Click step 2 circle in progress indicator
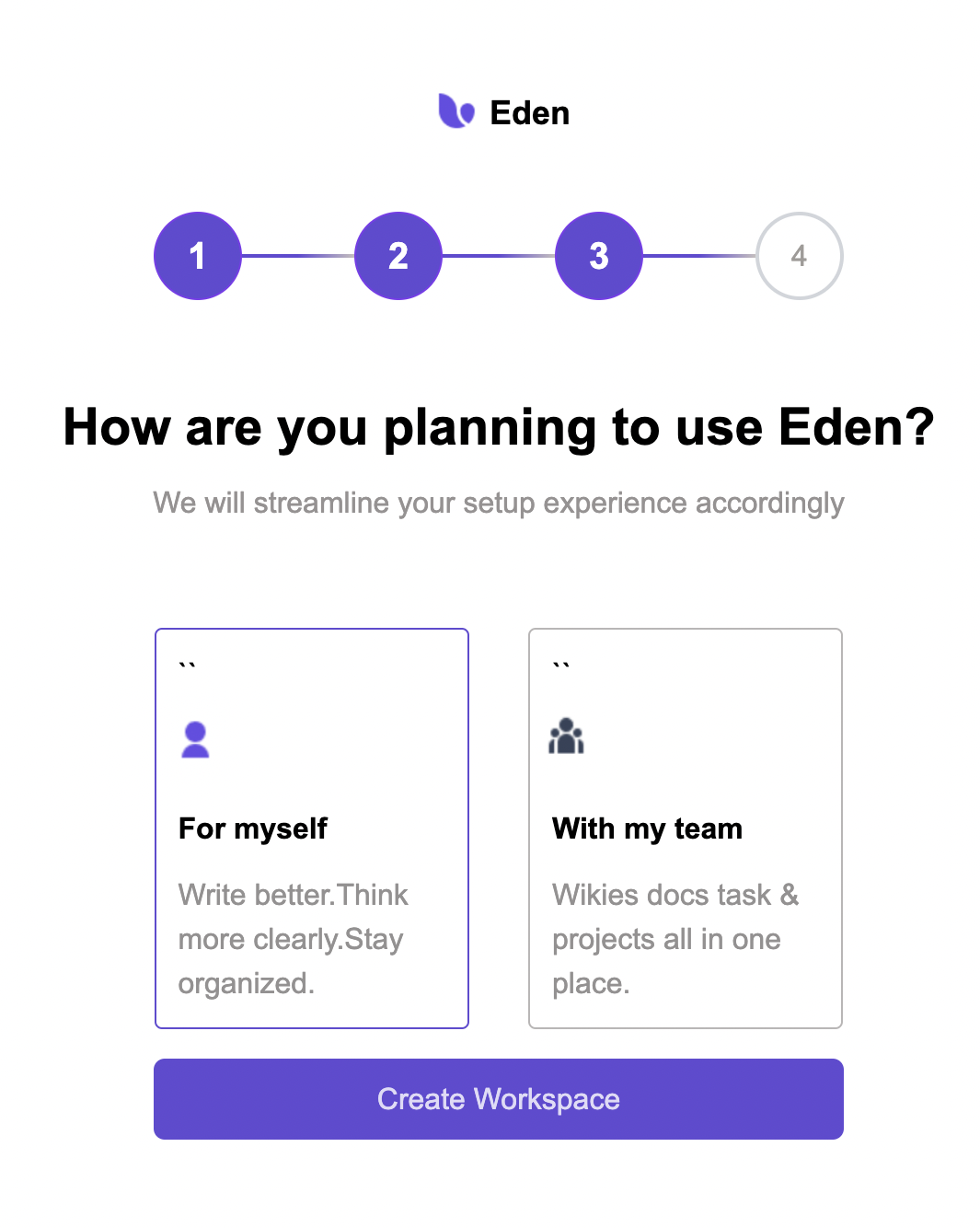The image size is (980, 1228). click(x=398, y=255)
